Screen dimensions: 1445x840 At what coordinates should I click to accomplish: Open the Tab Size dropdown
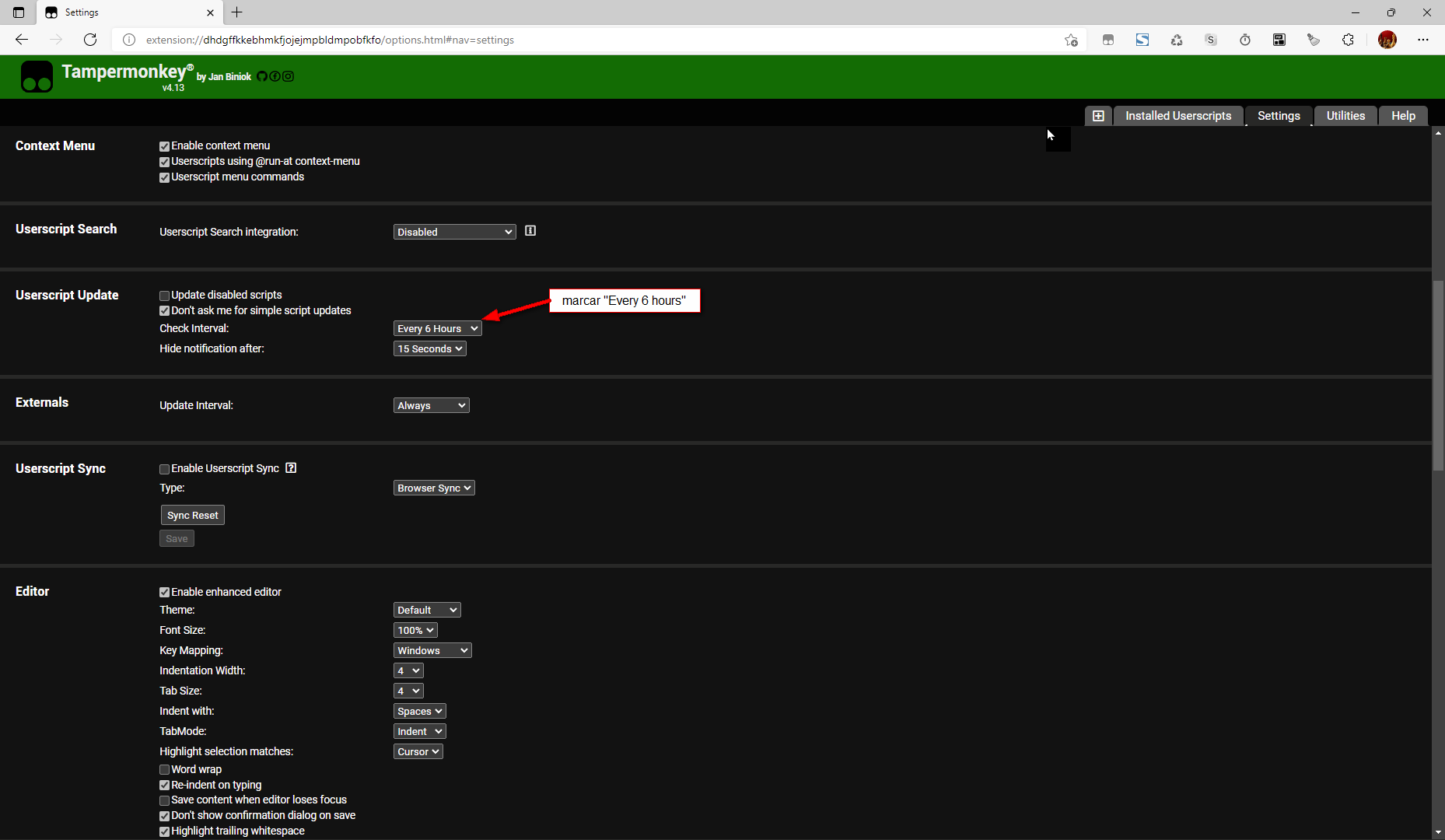click(x=408, y=691)
